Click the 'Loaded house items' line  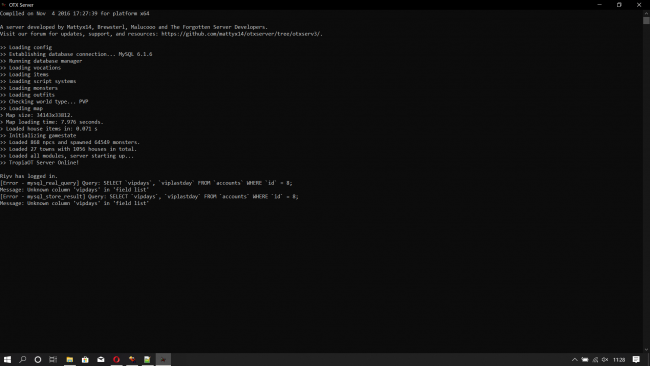coord(49,128)
